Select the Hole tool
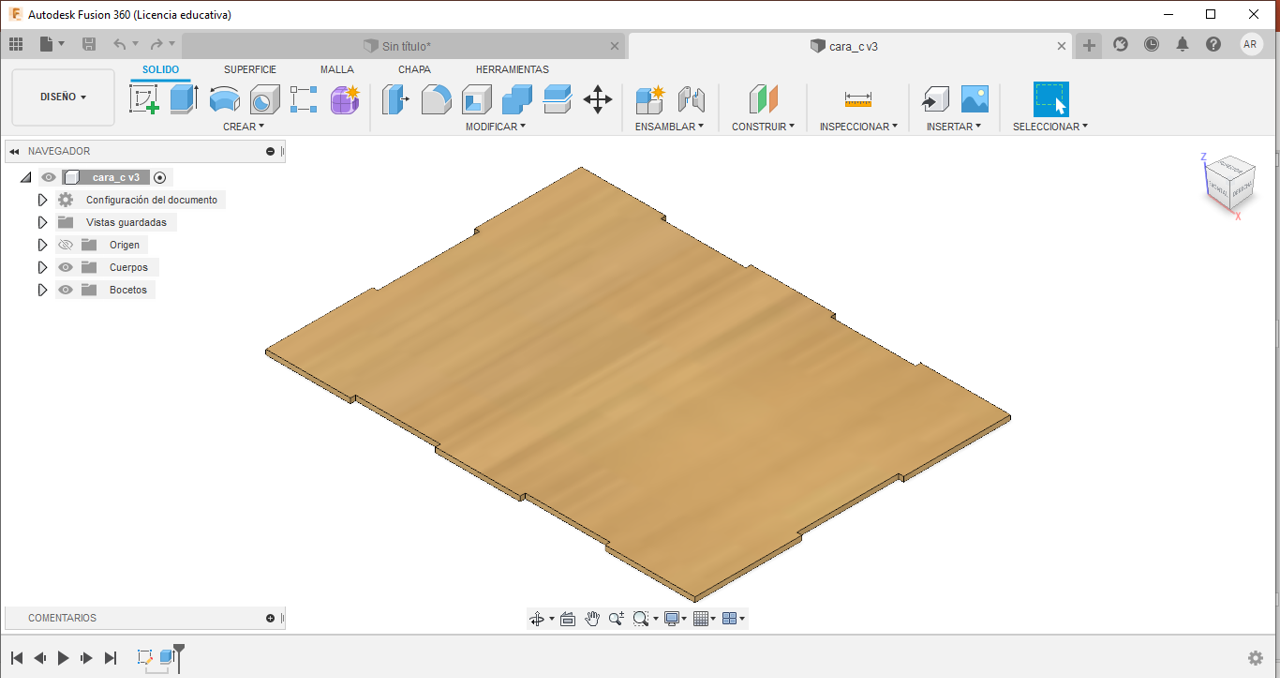The image size is (1280, 678). click(264, 99)
